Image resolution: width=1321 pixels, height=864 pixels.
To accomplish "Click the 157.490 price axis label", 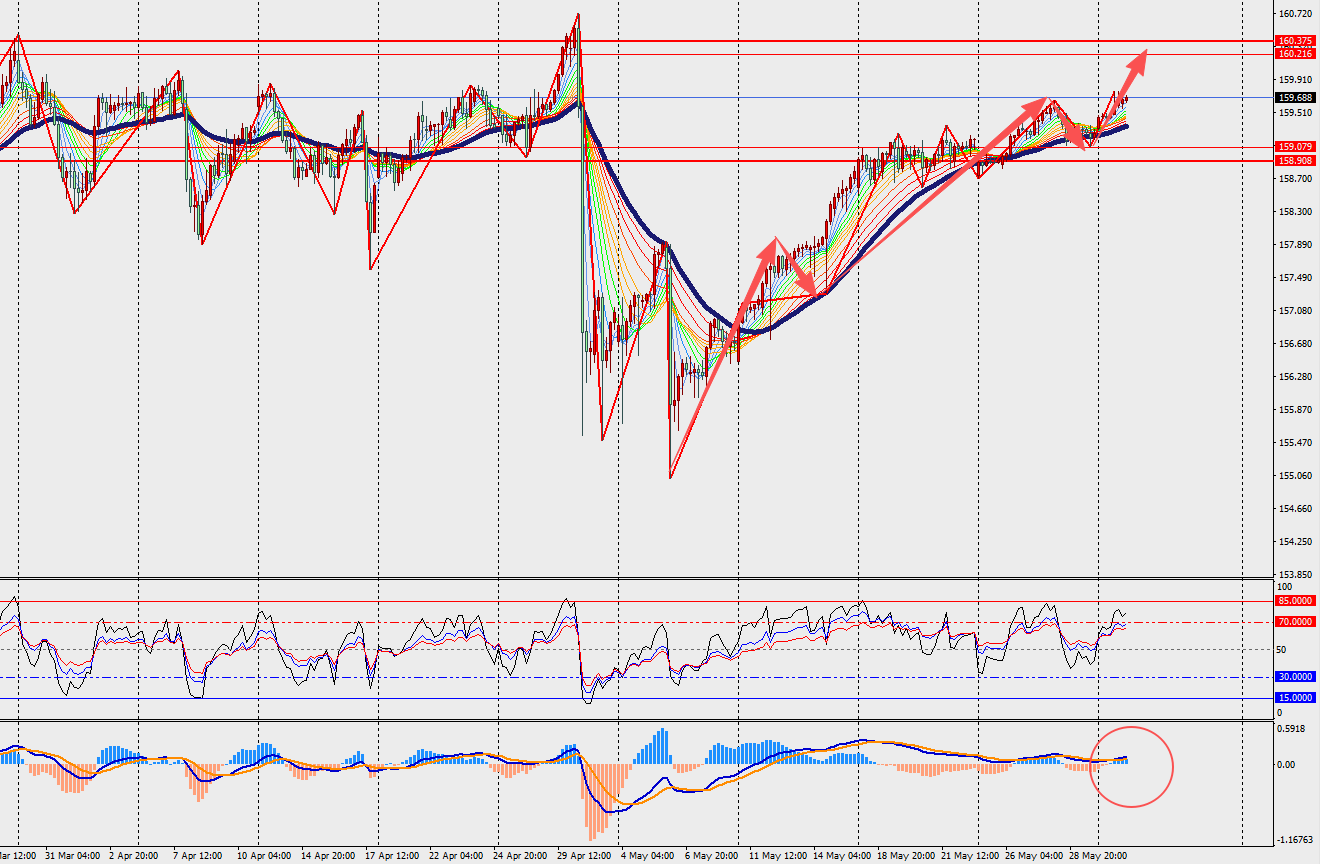I will point(1296,278).
